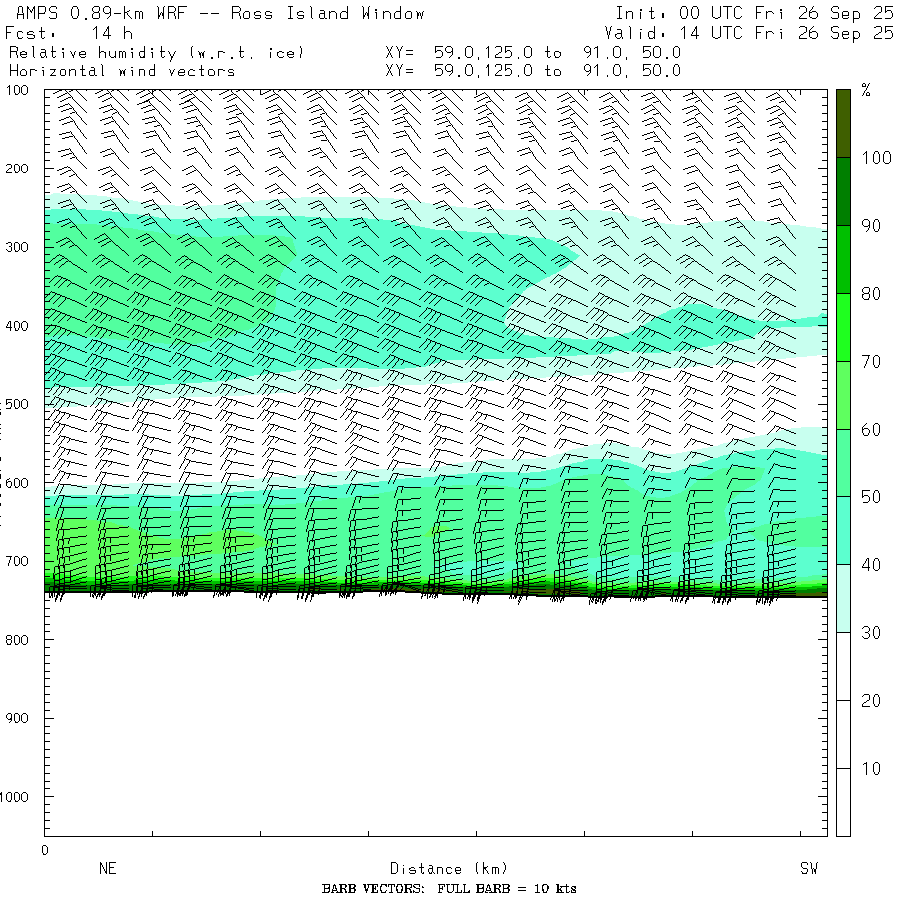Image resolution: width=900 pixels, height=900 pixels.
Task: Click the 800 tick label on pressure axis
Action: point(20,640)
